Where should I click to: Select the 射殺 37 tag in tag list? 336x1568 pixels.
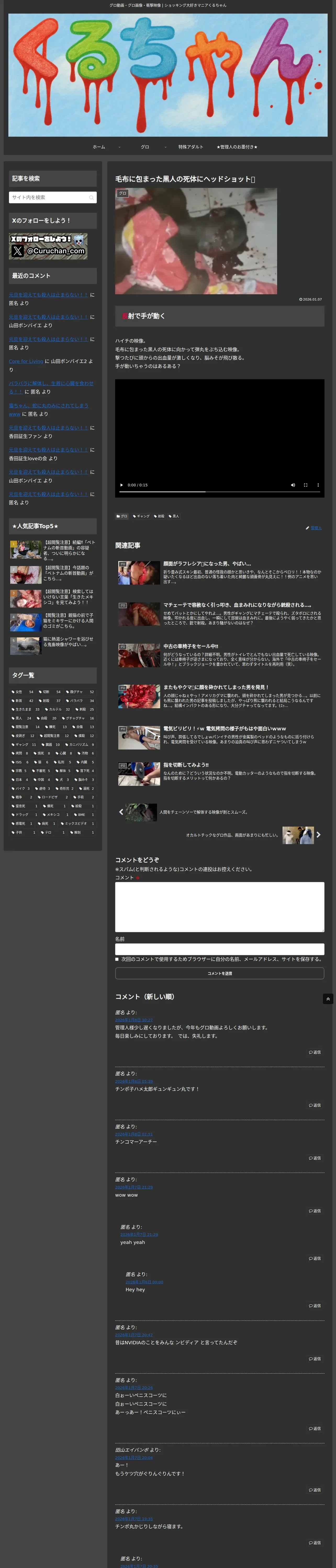point(50,701)
